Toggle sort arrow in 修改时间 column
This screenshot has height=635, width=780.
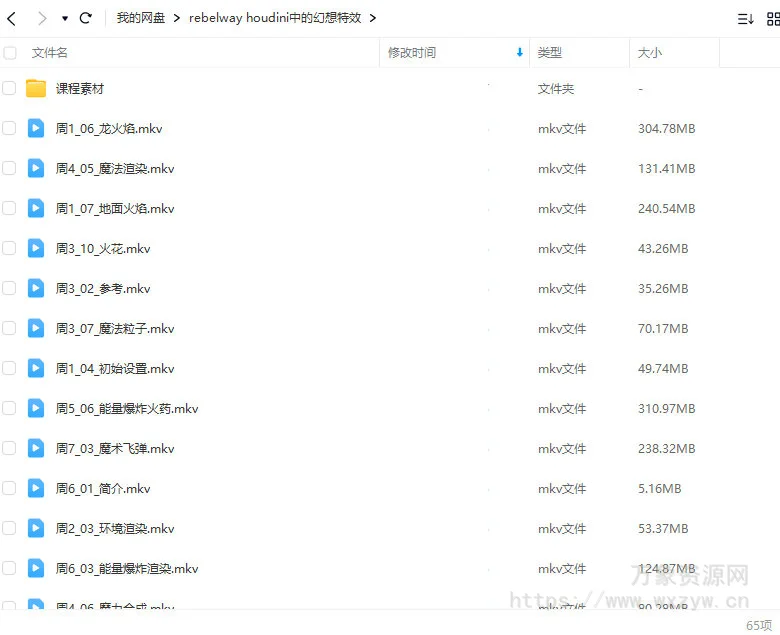[x=519, y=53]
